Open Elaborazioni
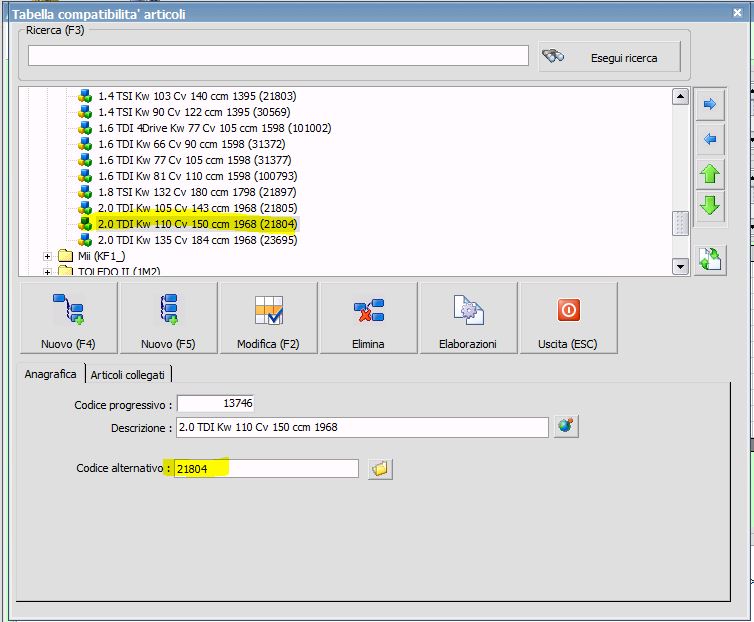 pos(468,318)
